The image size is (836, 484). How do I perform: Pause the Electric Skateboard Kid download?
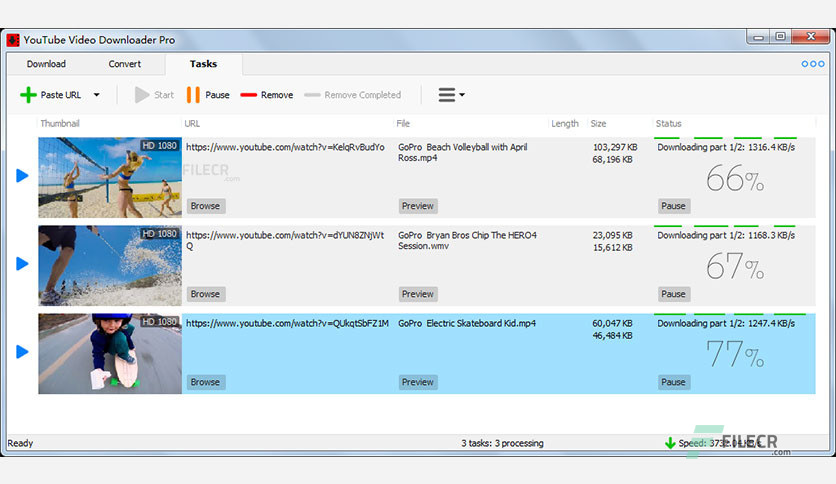pos(673,382)
